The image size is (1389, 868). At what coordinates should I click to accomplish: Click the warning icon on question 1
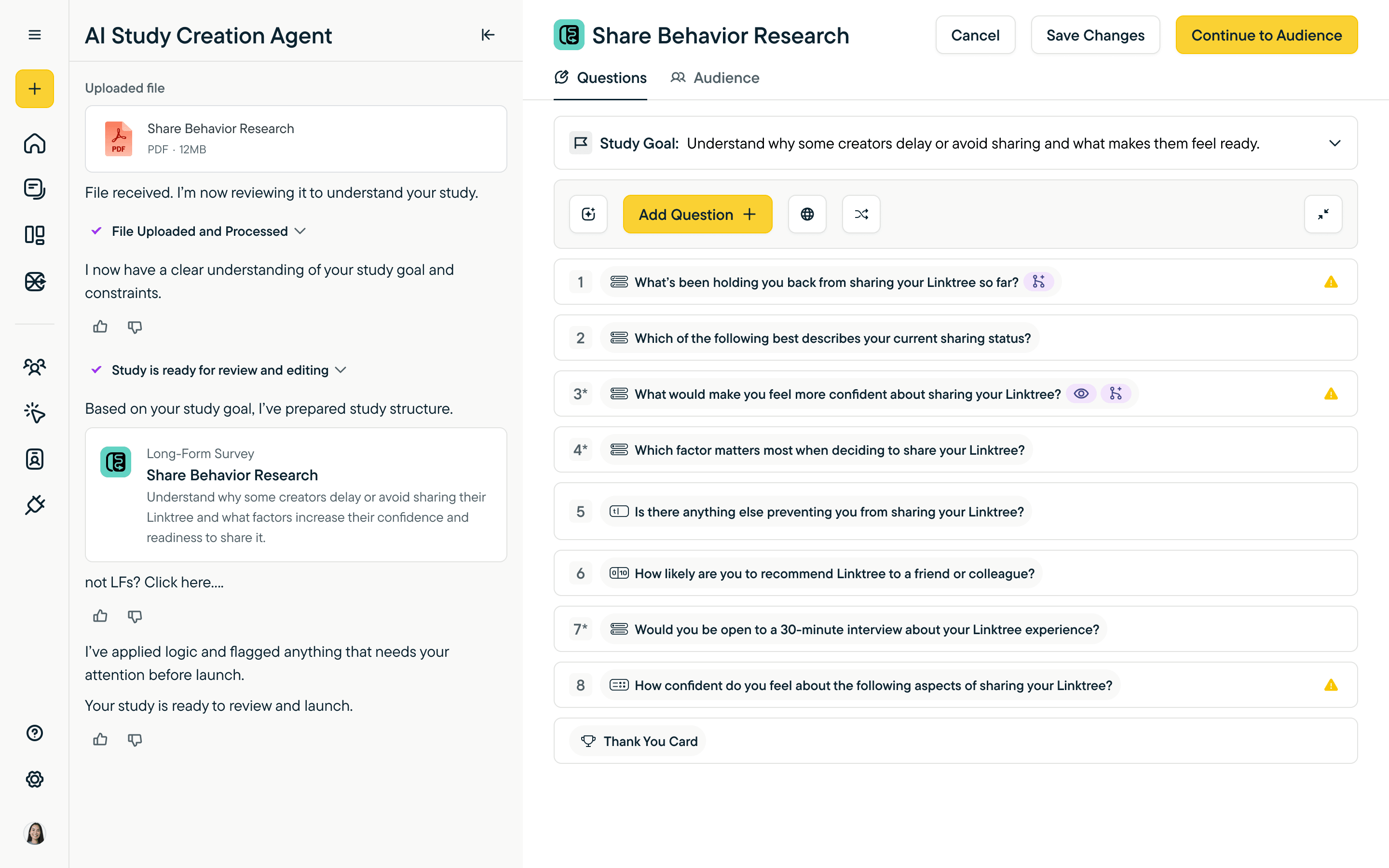[x=1331, y=282]
